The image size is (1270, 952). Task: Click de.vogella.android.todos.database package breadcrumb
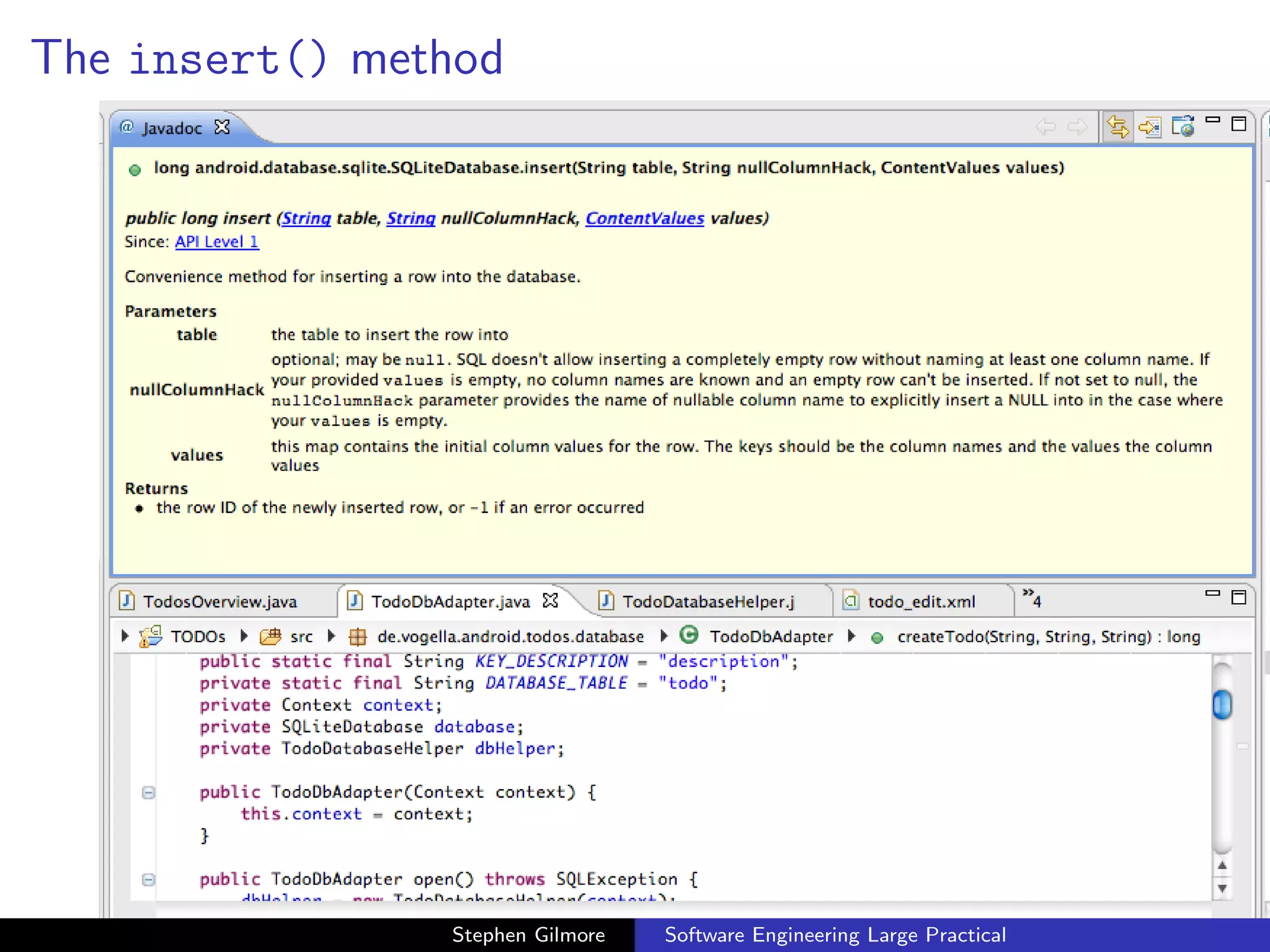click(510, 637)
